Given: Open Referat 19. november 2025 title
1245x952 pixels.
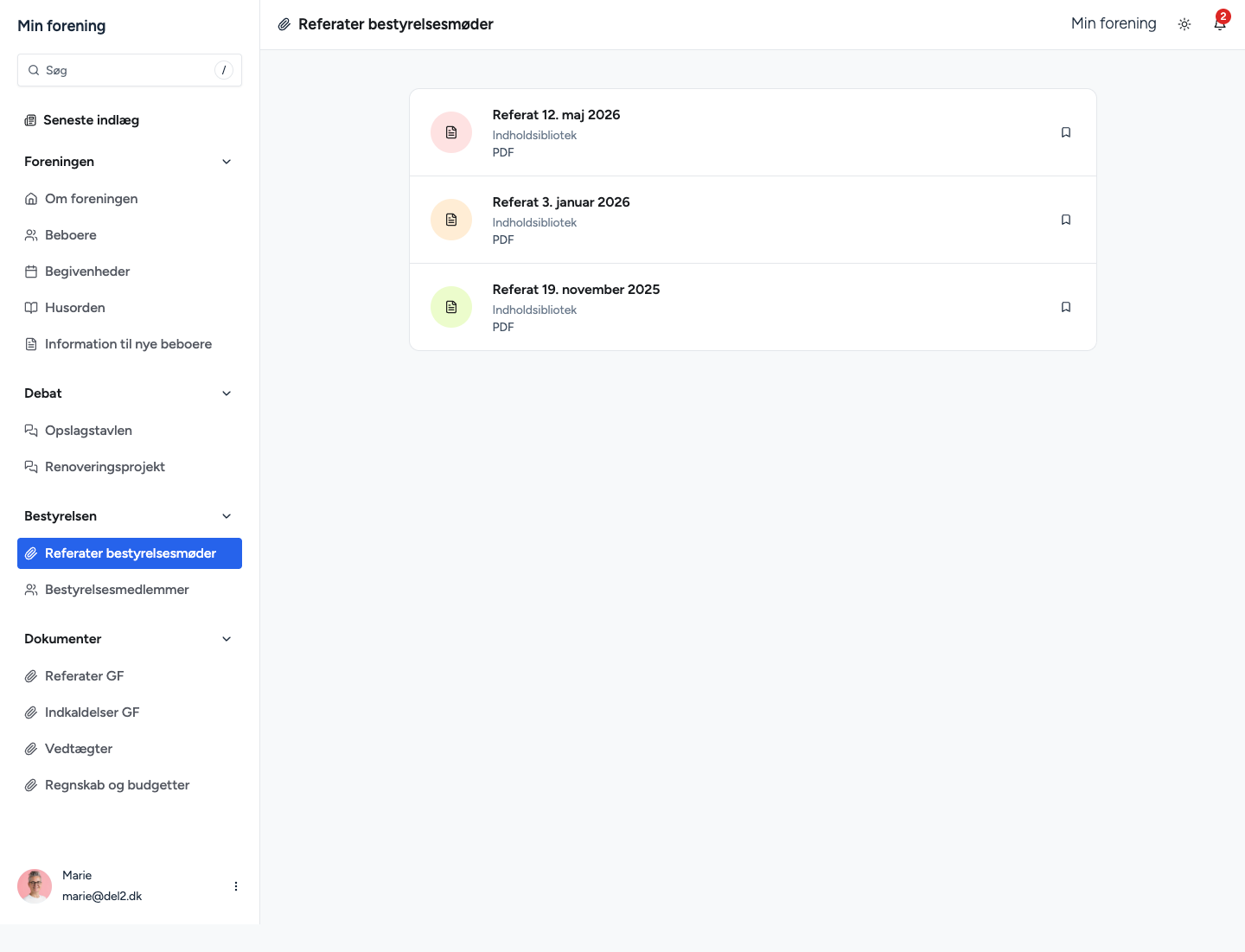Looking at the screenshot, I should tap(576, 290).
